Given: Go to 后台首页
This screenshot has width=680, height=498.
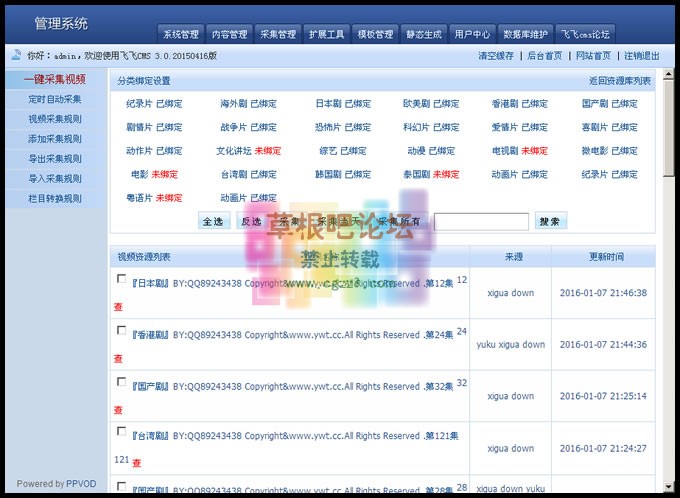Looking at the screenshot, I should pos(545,56).
